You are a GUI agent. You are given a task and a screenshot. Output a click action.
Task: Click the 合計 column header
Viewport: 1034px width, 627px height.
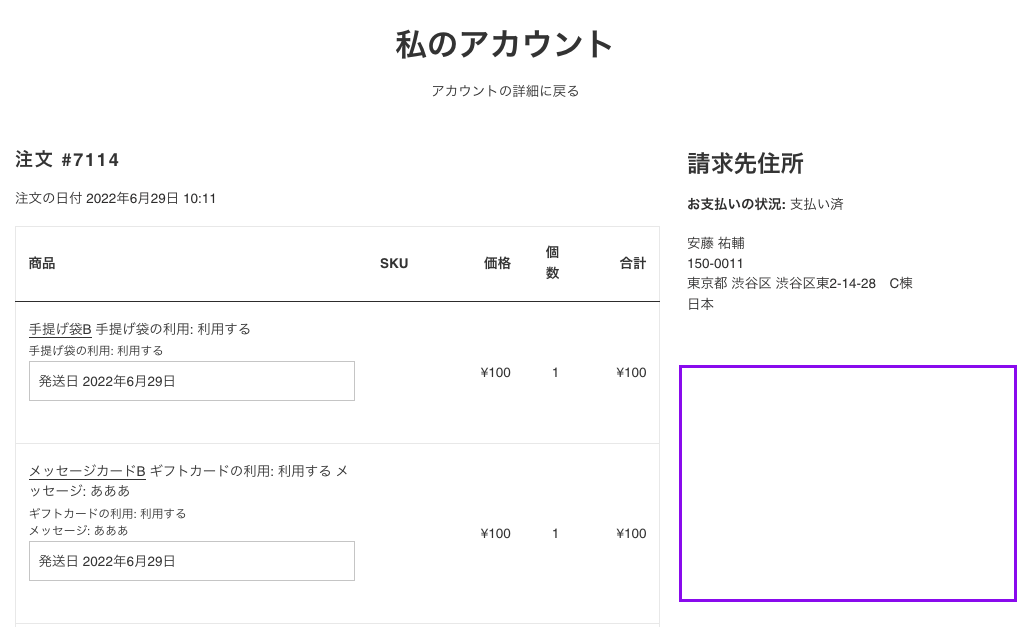[x=633, y=264]
